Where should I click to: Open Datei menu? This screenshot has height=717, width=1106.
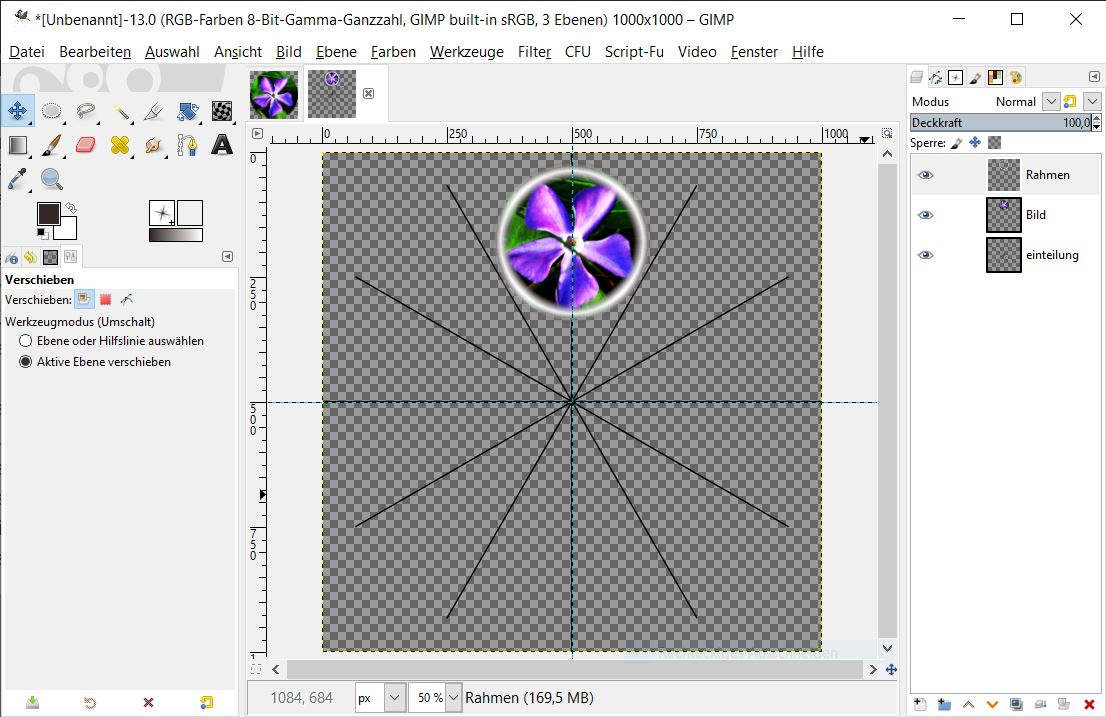coord(27,51)
